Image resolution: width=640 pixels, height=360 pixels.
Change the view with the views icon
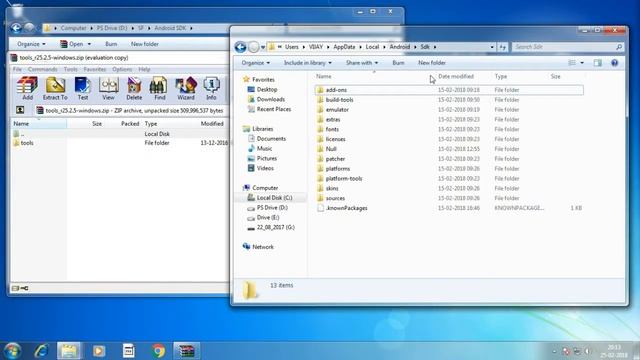pyautogui.click(x=572, y=63)
